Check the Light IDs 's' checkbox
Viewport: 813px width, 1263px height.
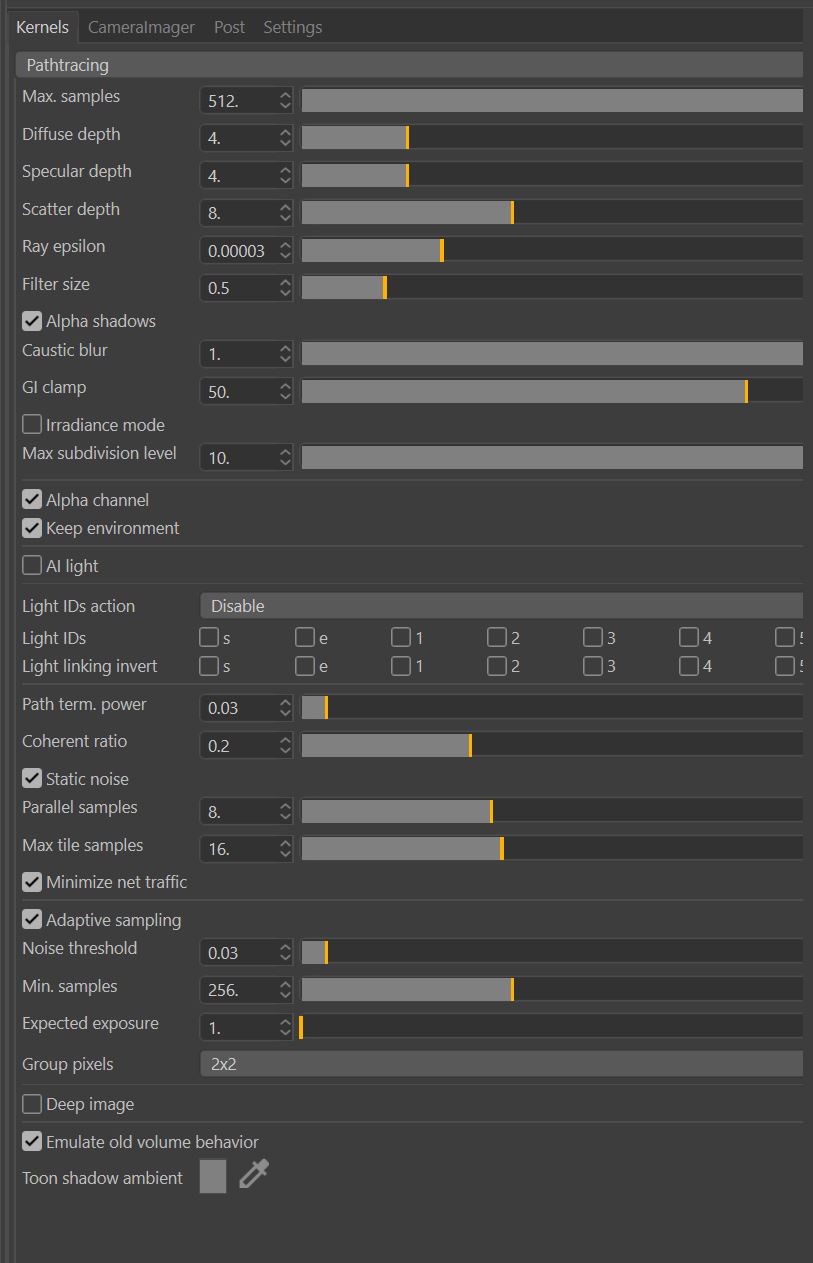[209, 638]
